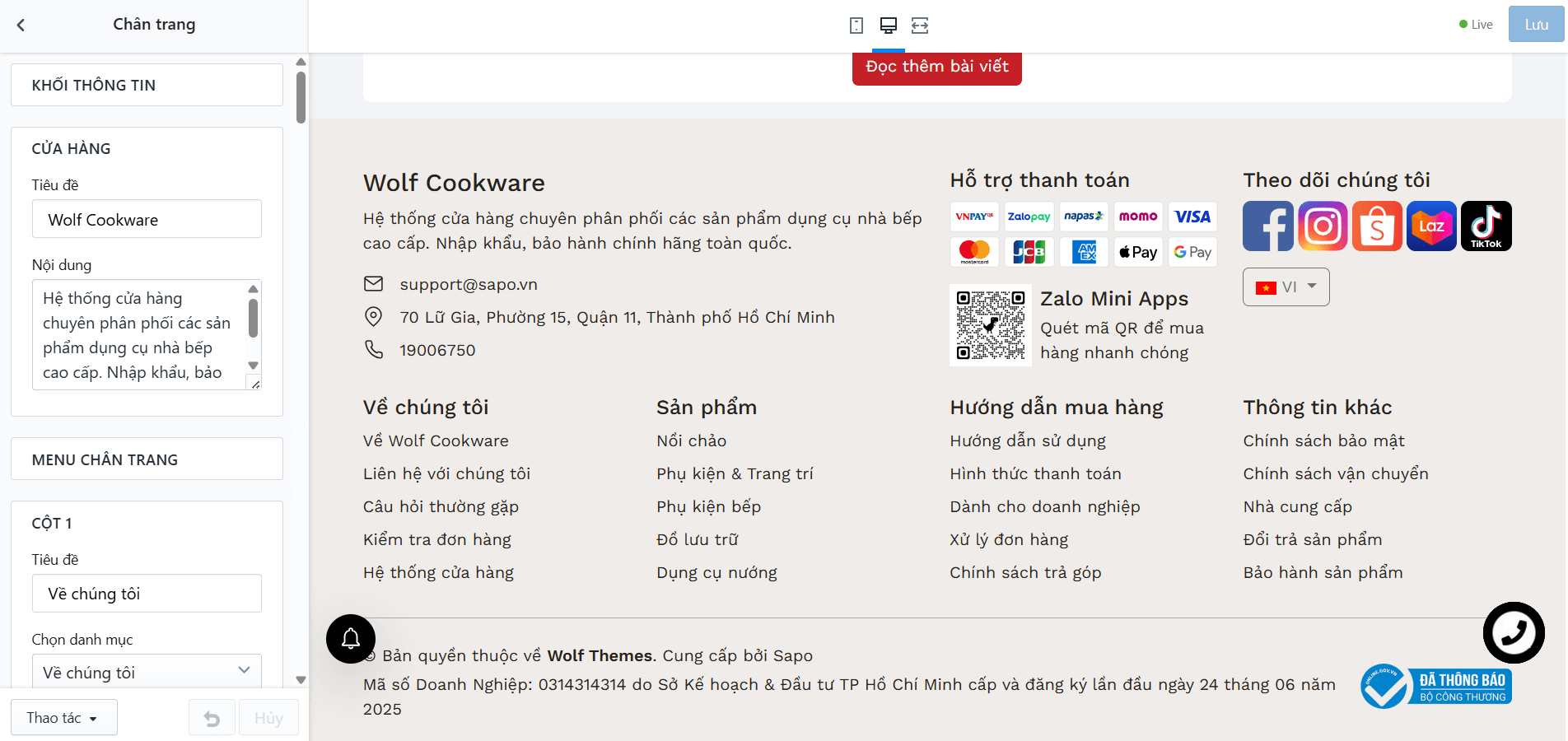1568x741 pixels.
Task: Click the textarea scroll down arrow
Action: [254, 365]
